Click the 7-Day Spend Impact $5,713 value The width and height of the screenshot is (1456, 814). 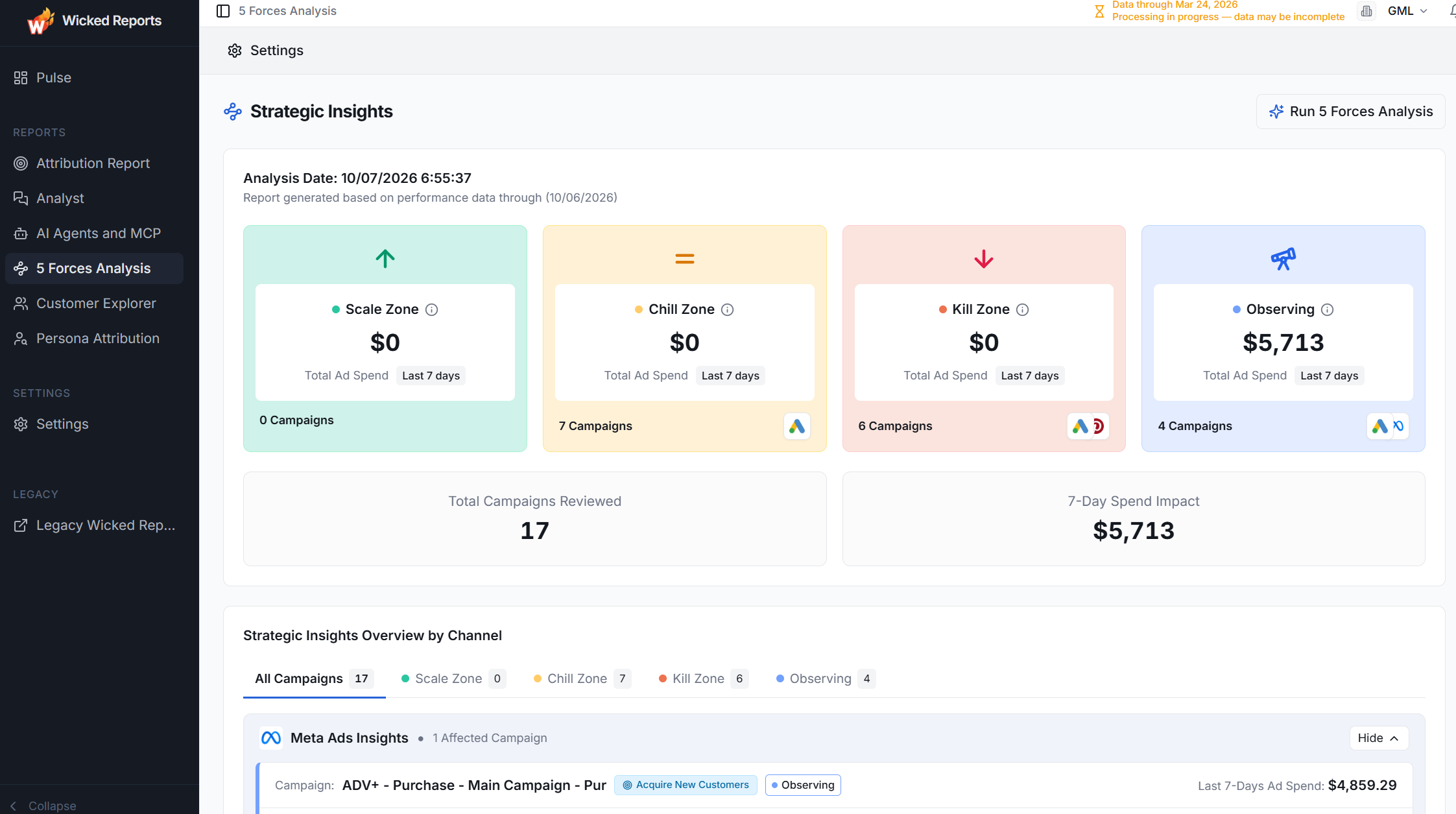click(x=1134, y=531)
